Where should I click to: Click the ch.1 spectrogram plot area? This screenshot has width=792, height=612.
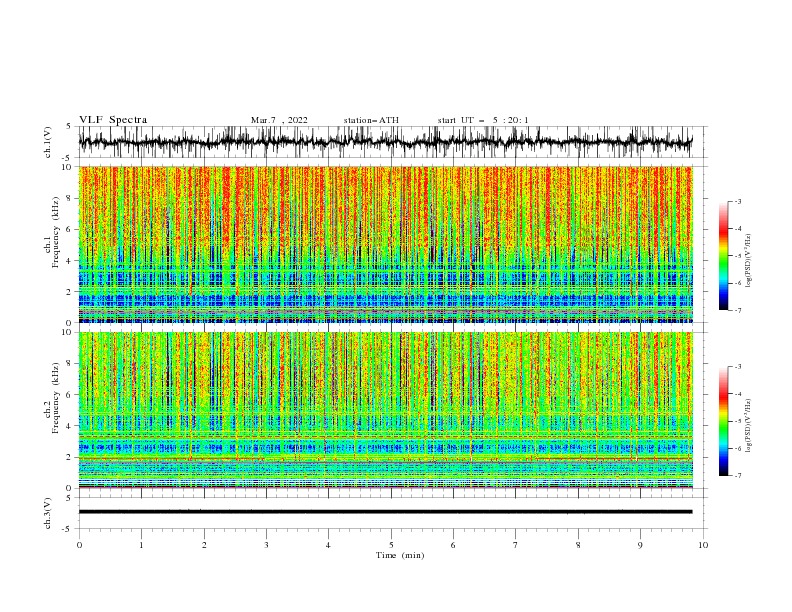pyautogui.click(x=385, y=244)
